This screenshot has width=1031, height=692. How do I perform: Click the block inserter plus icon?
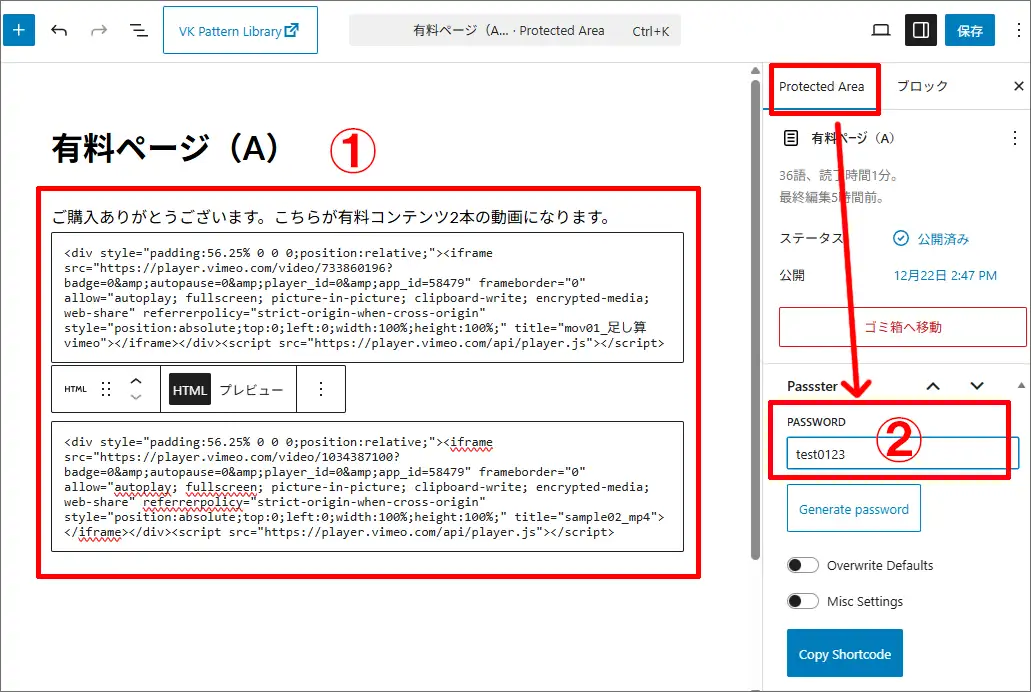tap(19, 31)
